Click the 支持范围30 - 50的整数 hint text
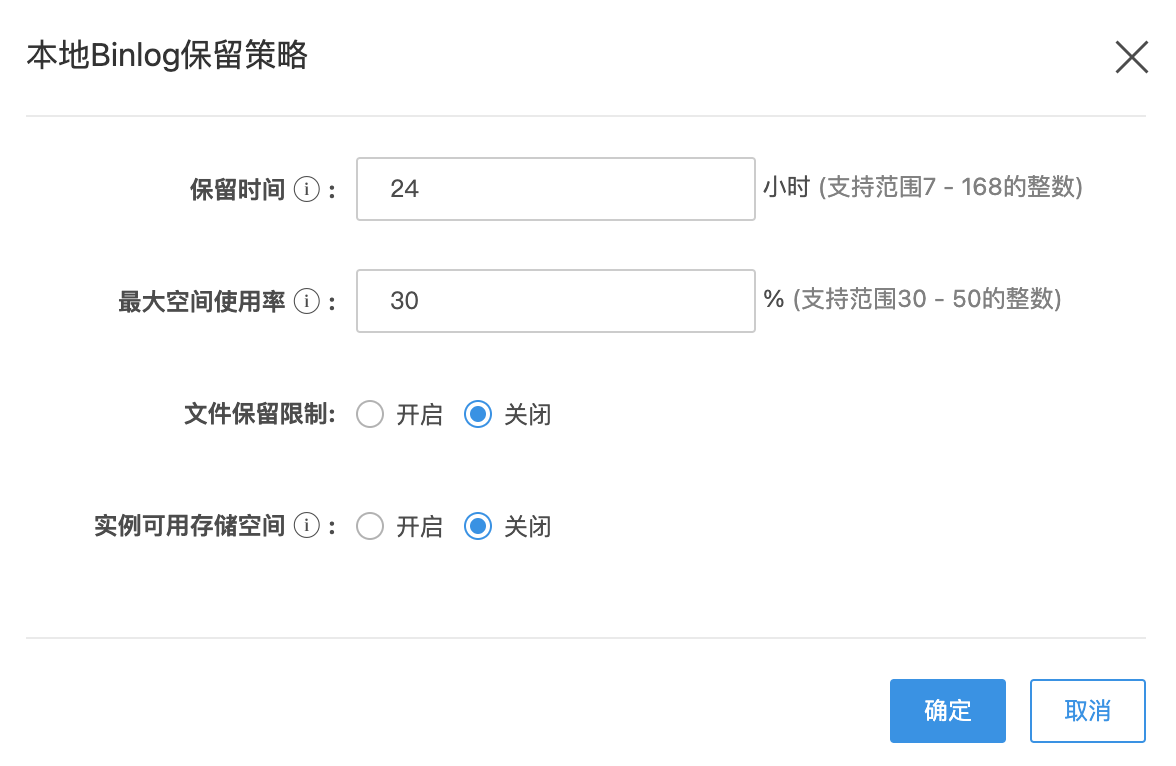This screenshot has width=1176, height=766. point(927,299)
